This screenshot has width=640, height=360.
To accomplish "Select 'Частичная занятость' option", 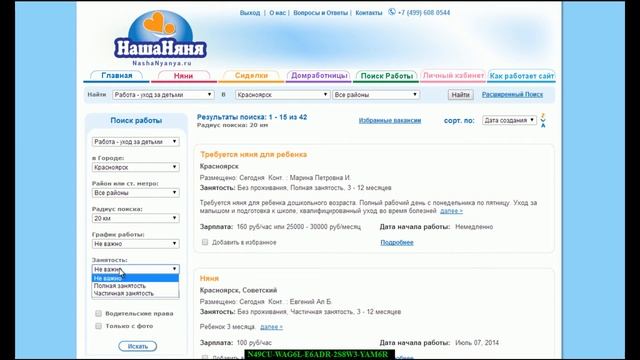I will (x=136, y=293).
